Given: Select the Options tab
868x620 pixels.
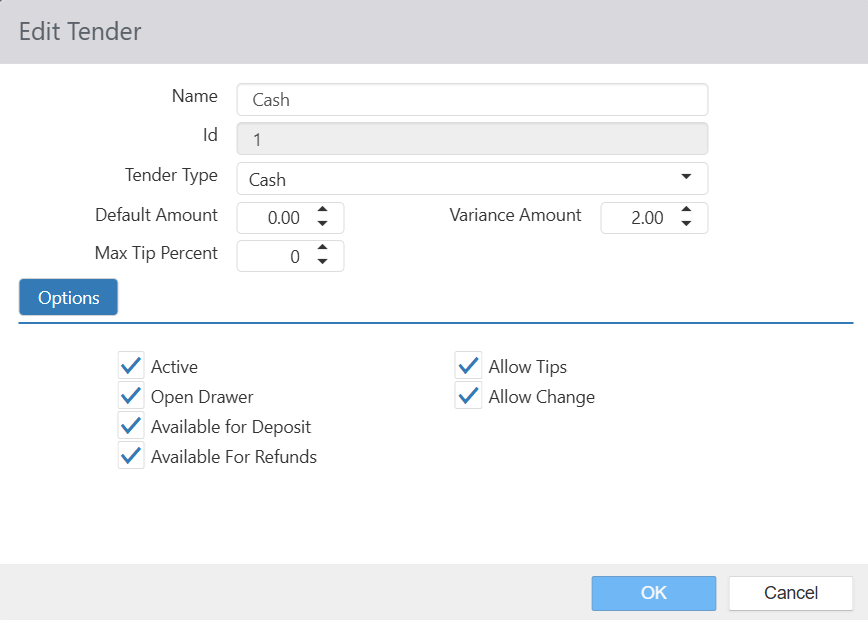Looking at the screenshot, I should (x=68, y=297).
